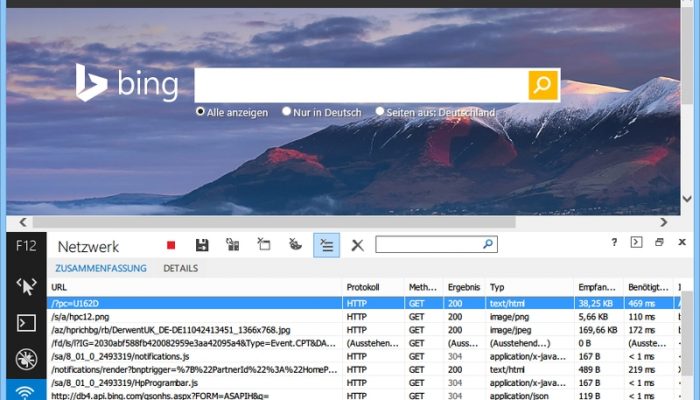Switch to the ZUSAMMENFASSUNG tab
Screen dimensions: 700x400
pyautogui.click(x=101, y=268)
